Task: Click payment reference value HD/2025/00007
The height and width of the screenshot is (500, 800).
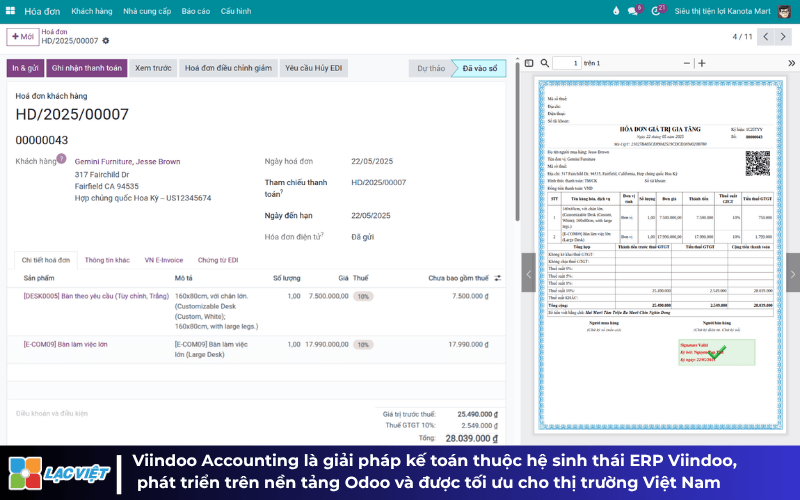Action: pyautogui.click(x=379, y=183)
